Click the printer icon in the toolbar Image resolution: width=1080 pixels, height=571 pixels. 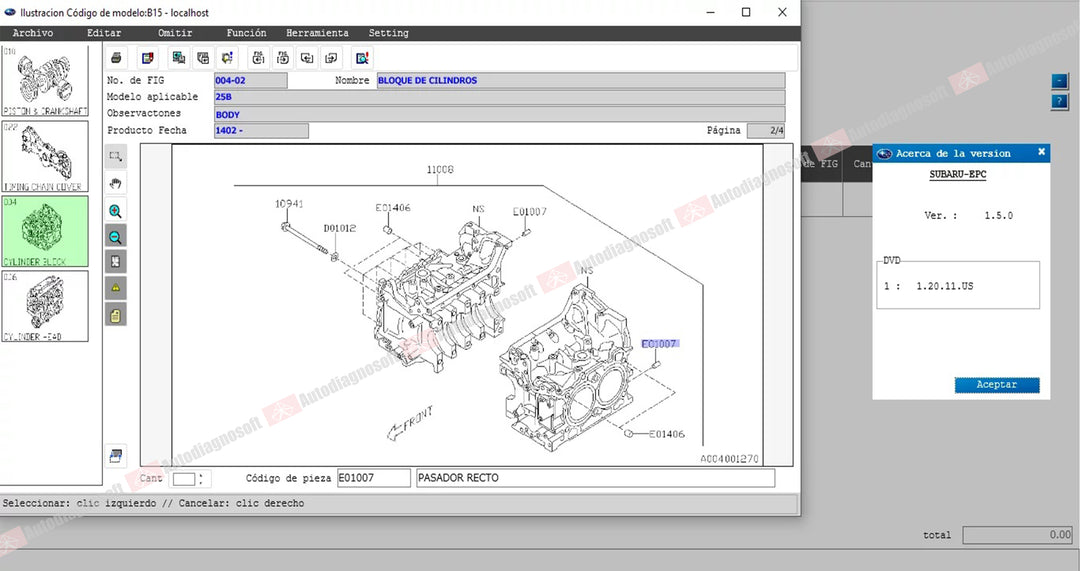pyautogui.click(x=116, y=58)
